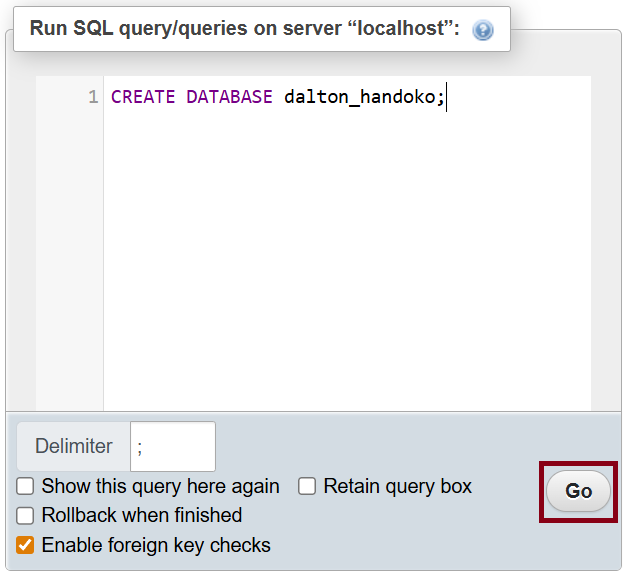Click the CREATE keyword in the query
The image size is (623, 572).
pos(143,97)
